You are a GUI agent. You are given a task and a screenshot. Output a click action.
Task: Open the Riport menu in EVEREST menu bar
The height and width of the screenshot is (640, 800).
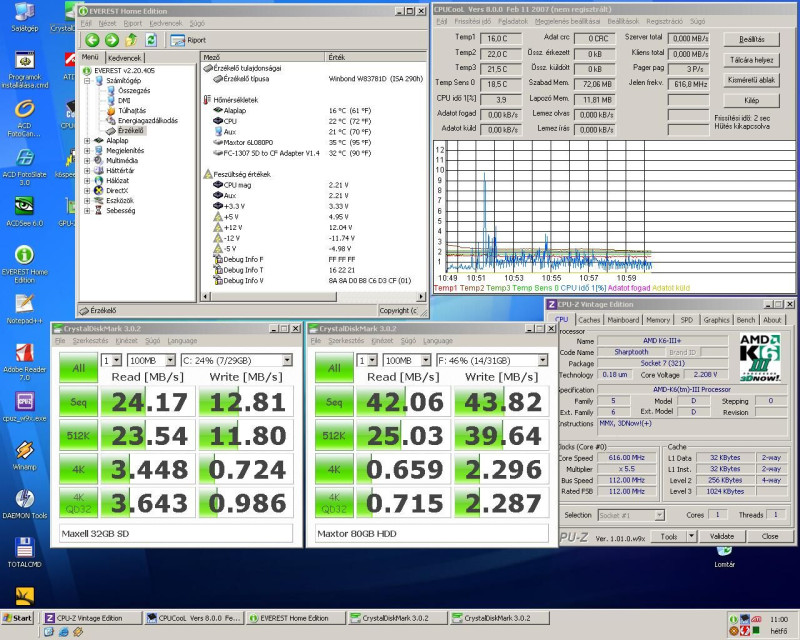pos(133,23)
